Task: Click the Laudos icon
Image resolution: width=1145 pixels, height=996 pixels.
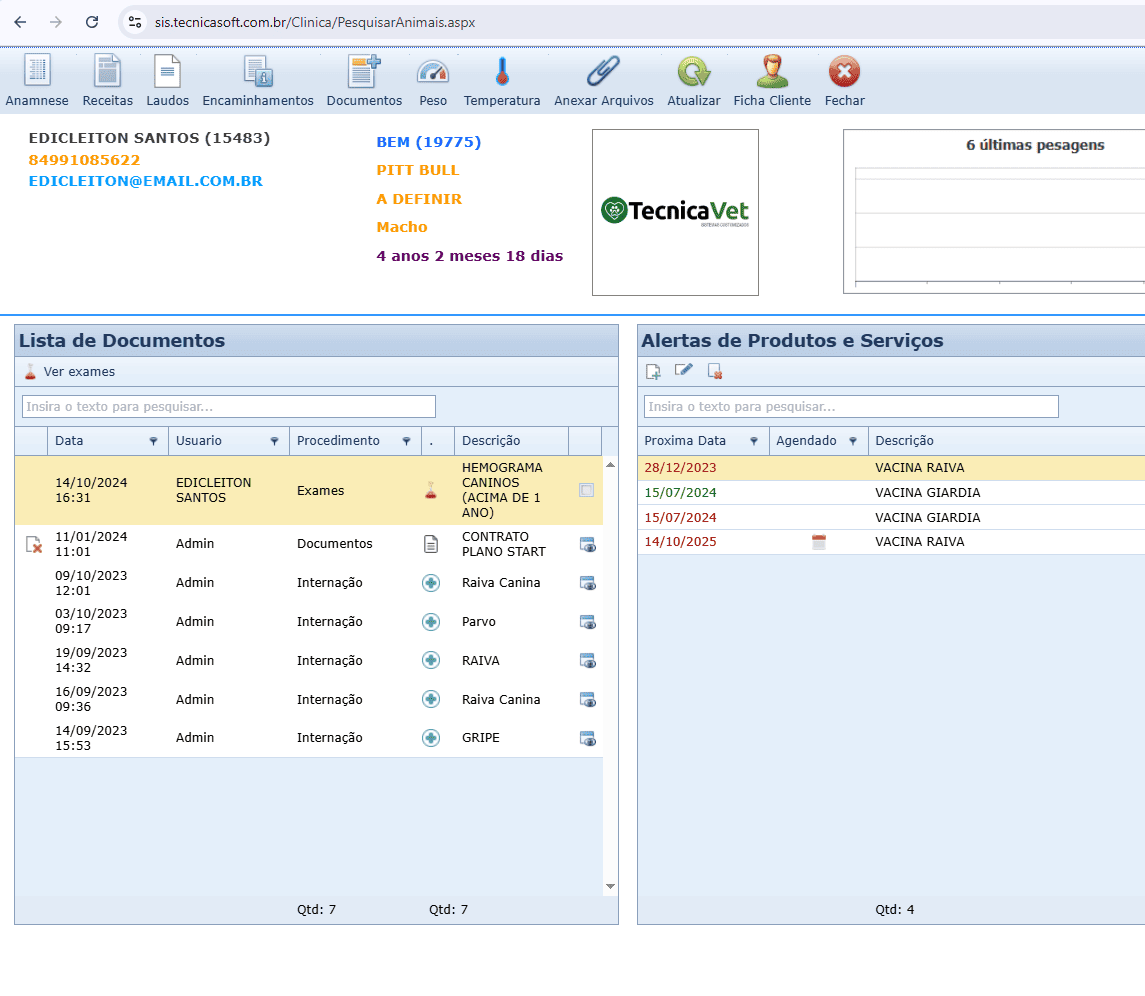Action: click(167, 72)
